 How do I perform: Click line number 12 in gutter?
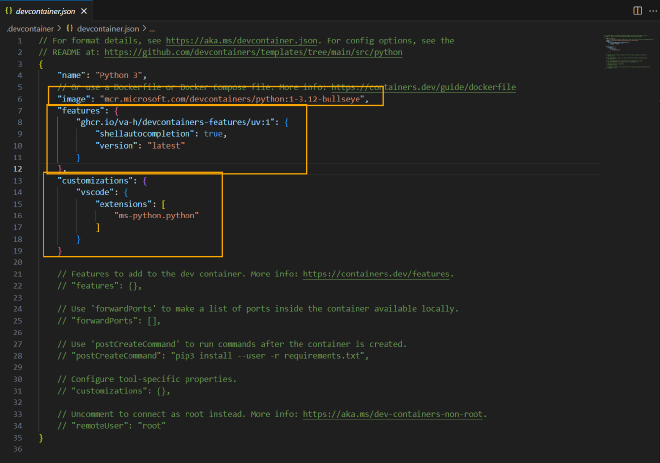click(17, 169)
